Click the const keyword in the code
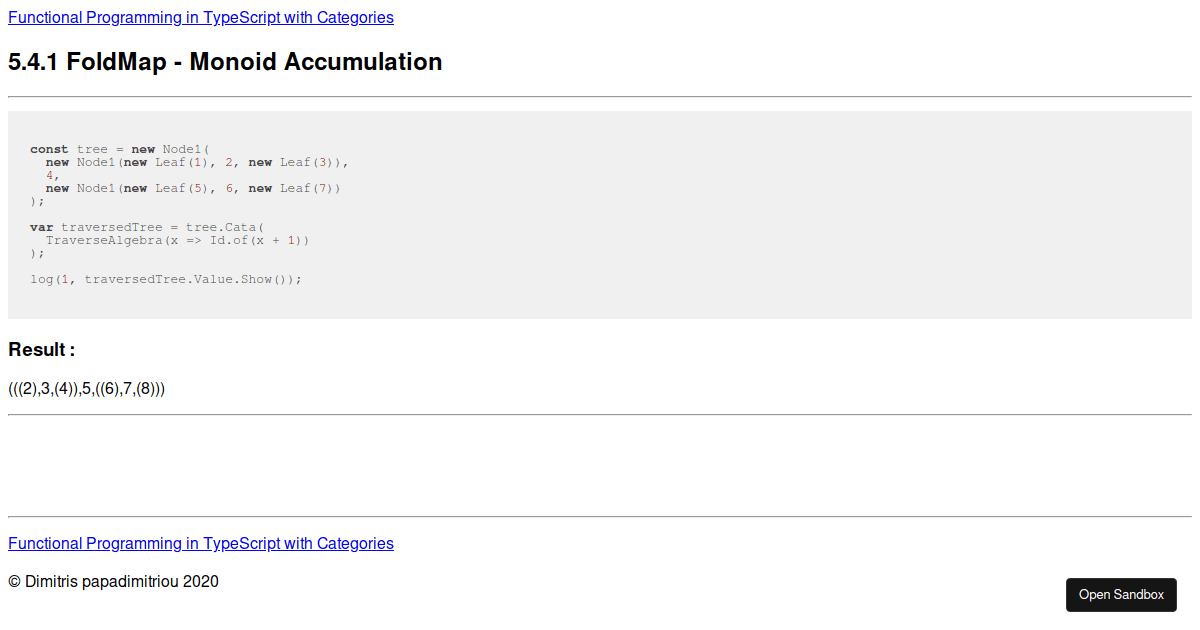Viewport: 1200px width, 630px height. [49, 148]
